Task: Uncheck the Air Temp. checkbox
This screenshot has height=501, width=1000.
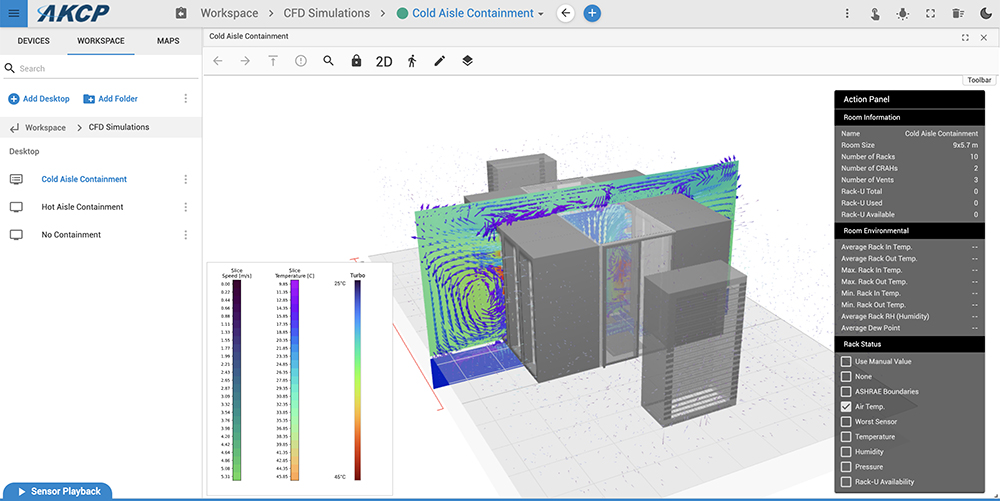Action: tap(847, 407)
